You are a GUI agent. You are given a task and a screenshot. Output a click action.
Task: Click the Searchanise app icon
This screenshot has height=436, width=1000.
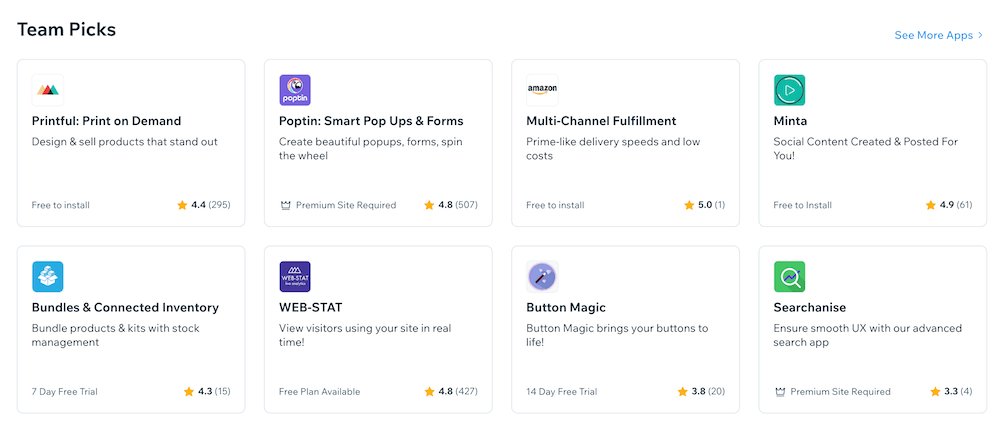click(x=789, y=277)
